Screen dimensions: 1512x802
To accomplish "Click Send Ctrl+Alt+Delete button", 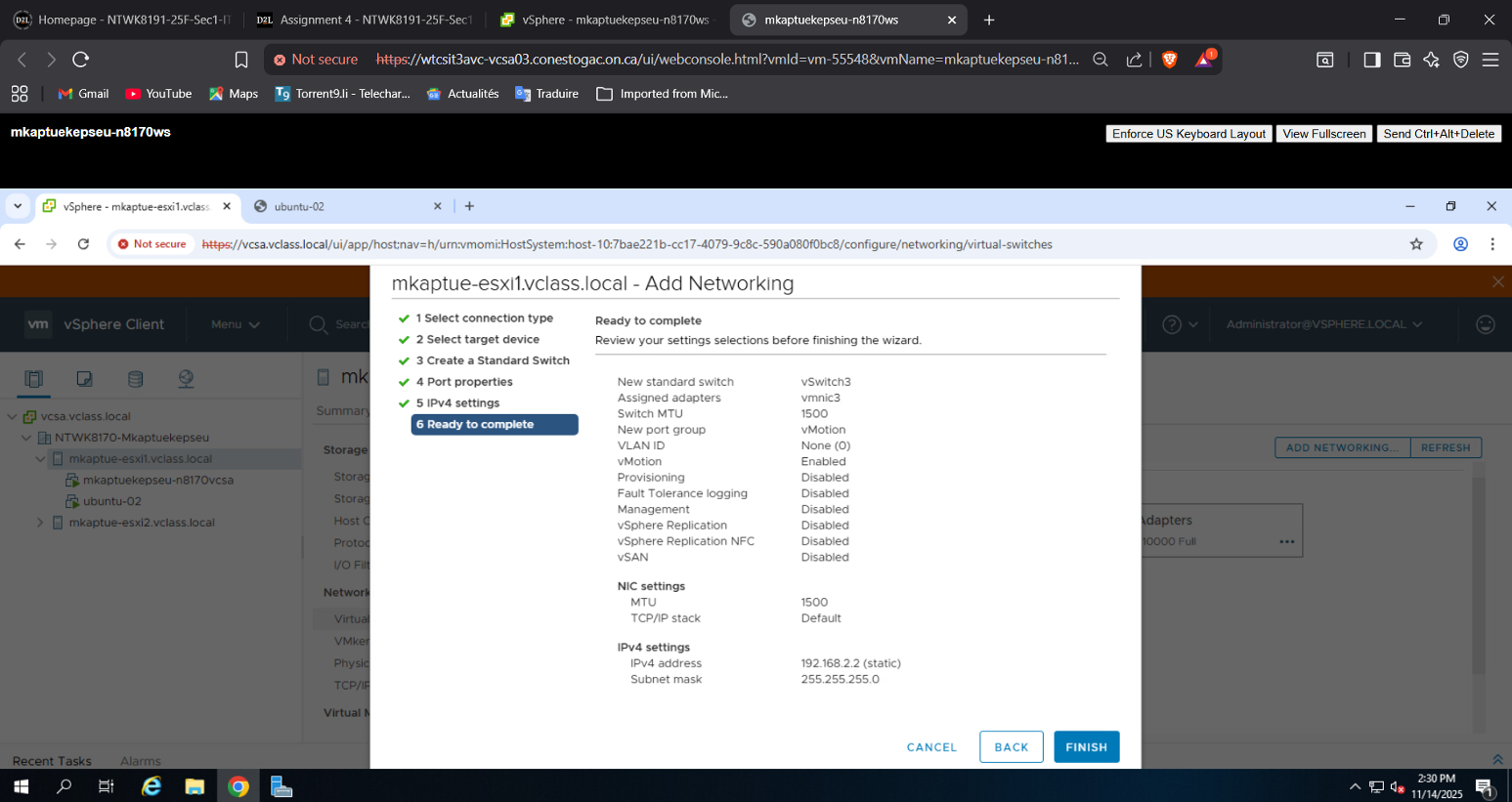I will 1439,134.
